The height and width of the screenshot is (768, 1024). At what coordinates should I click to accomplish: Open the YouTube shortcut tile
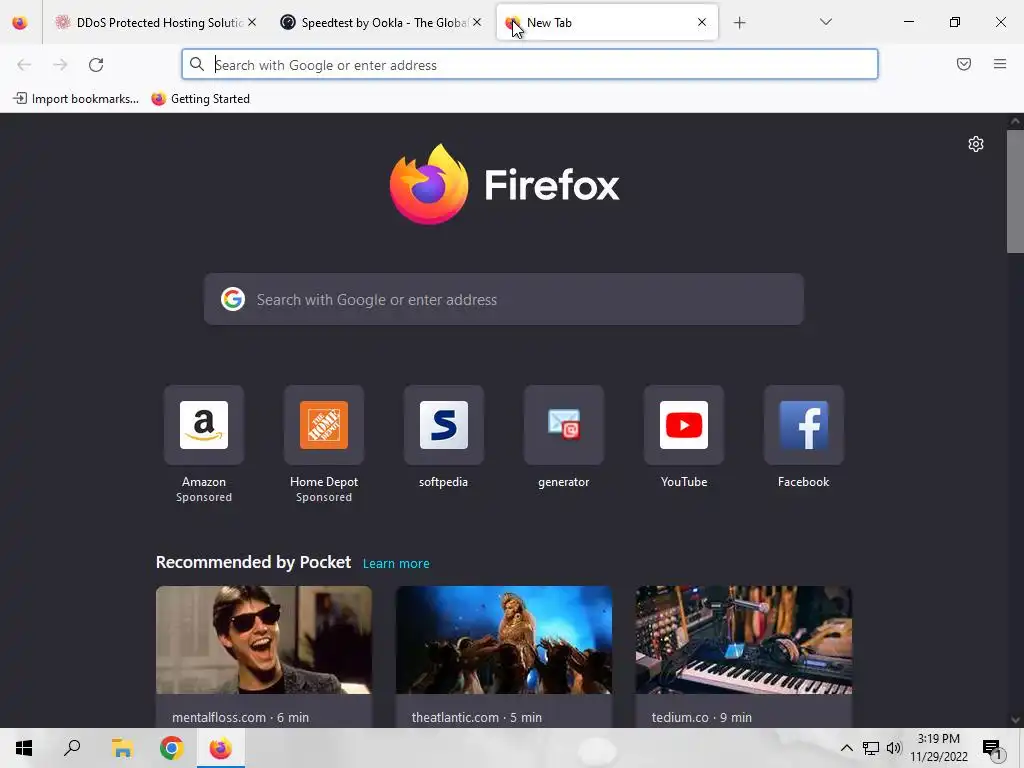click(684, 425)
